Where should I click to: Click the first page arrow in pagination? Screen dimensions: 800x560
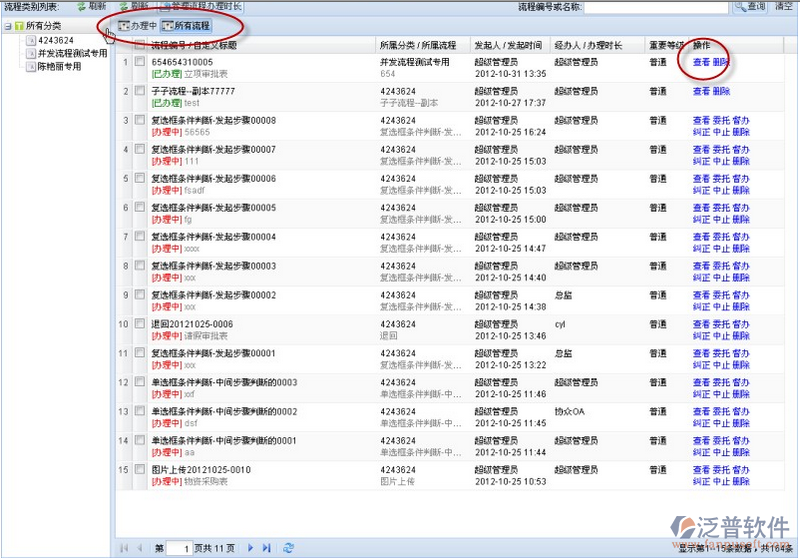[x=124, y=548]
